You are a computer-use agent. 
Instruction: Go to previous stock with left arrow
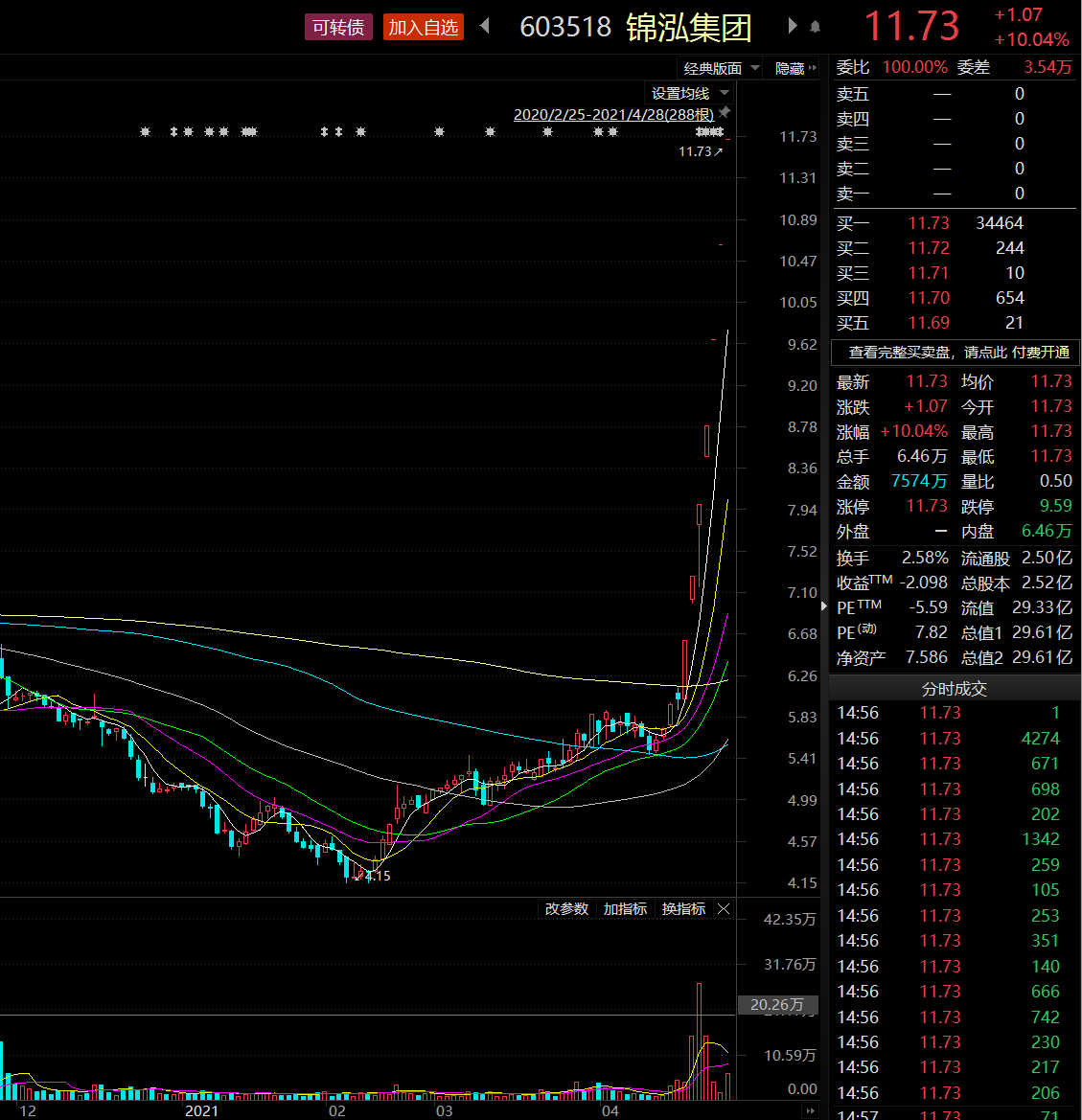(x=485, y=27)
